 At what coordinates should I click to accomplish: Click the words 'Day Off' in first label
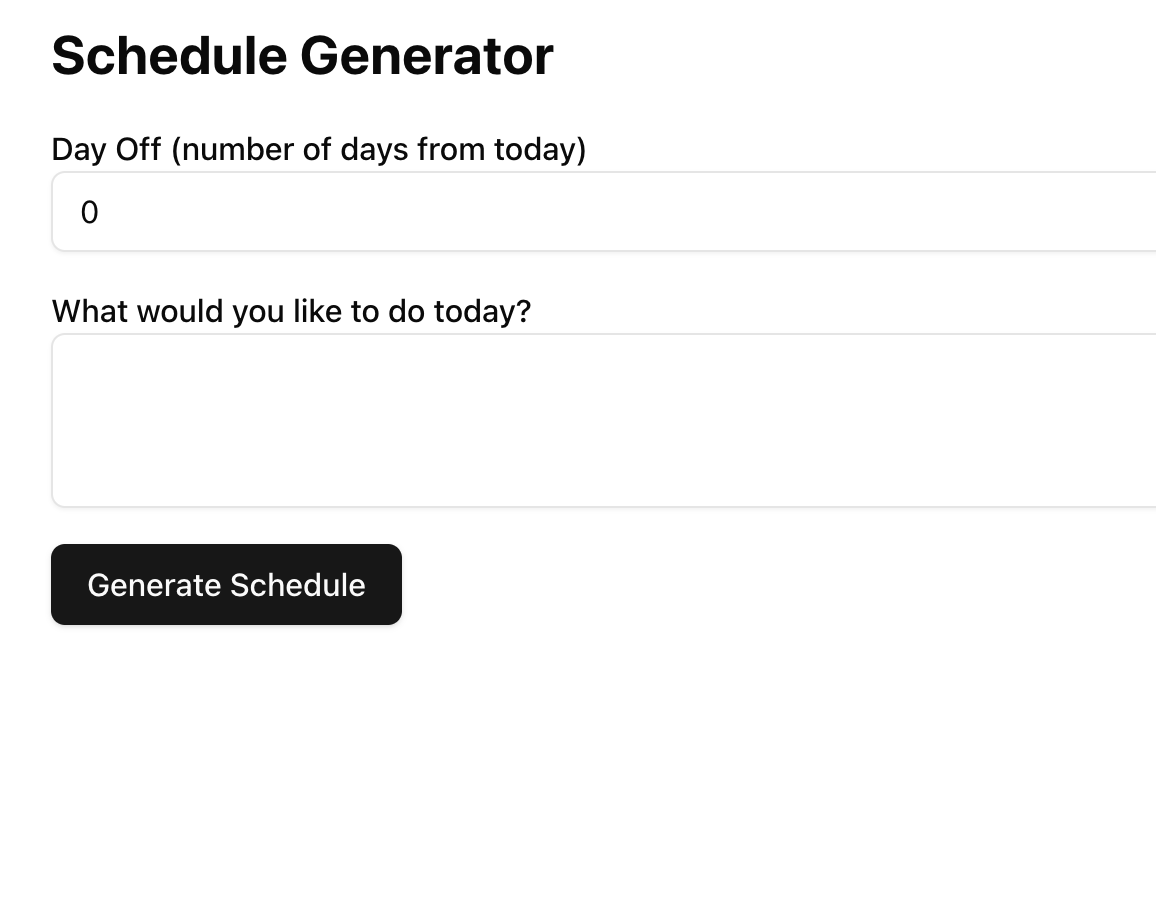point(106,149)
